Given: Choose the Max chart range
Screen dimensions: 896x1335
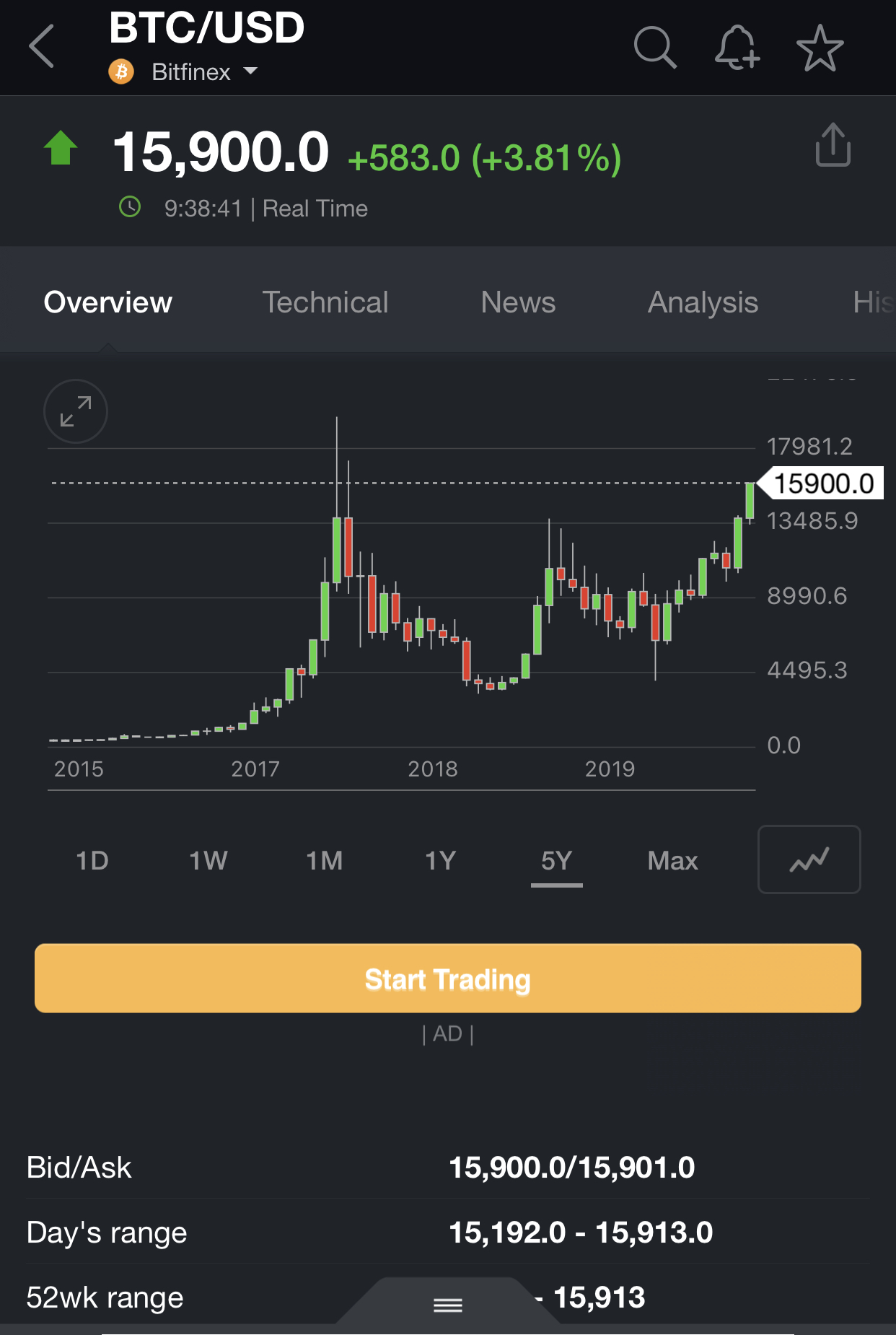Looking at the screenshot, I should tap(673, 860).
